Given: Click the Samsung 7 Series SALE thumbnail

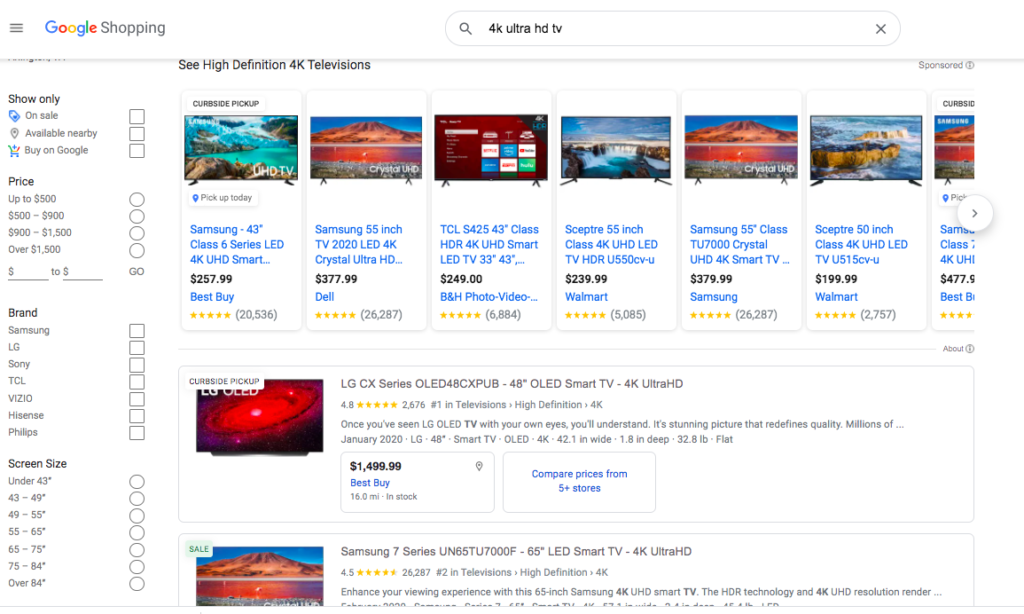Looking at the screenshot, I should tap(259, 575).
